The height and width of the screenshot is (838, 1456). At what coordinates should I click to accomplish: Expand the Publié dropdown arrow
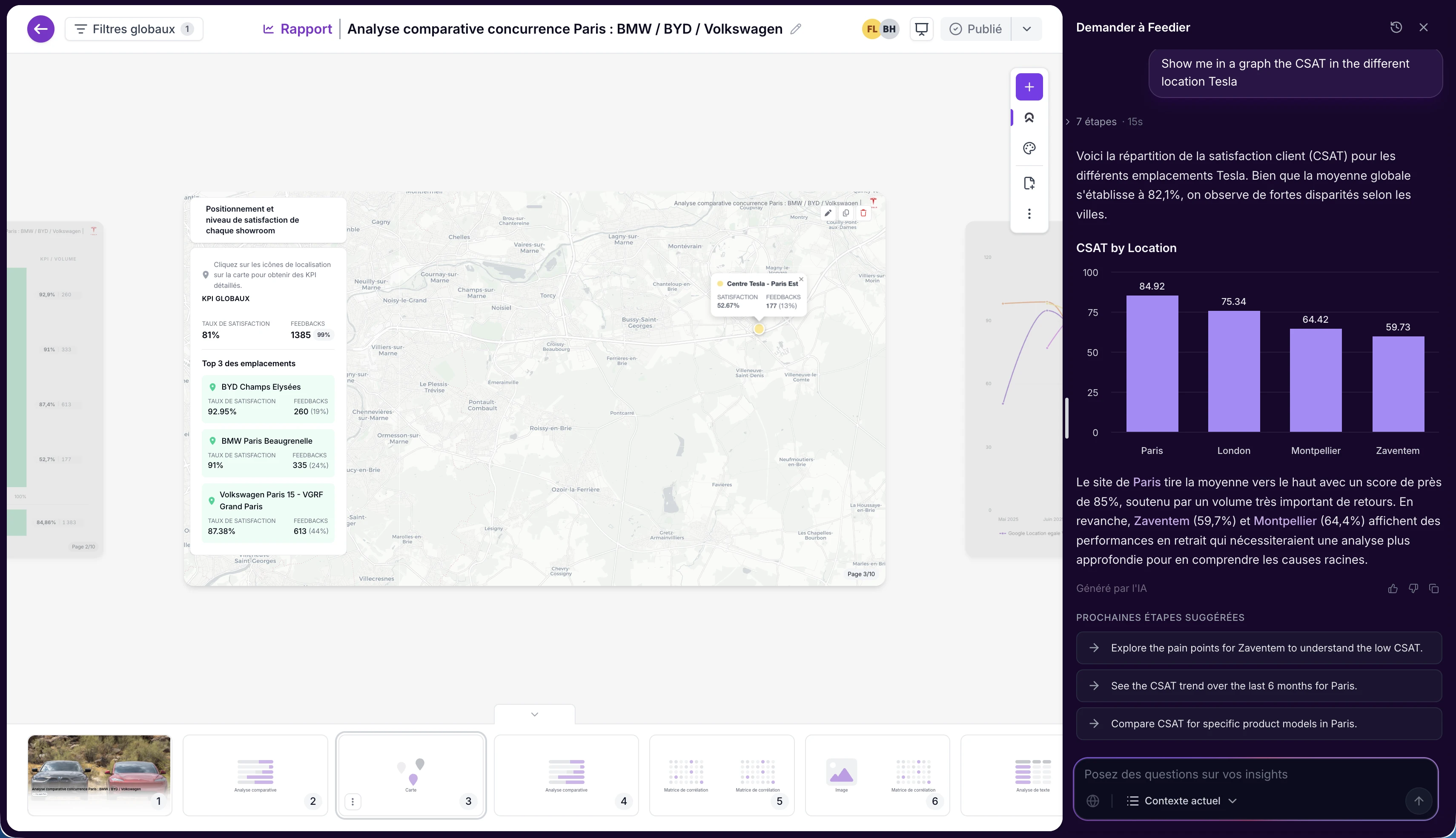click(x=1026, y=29)
